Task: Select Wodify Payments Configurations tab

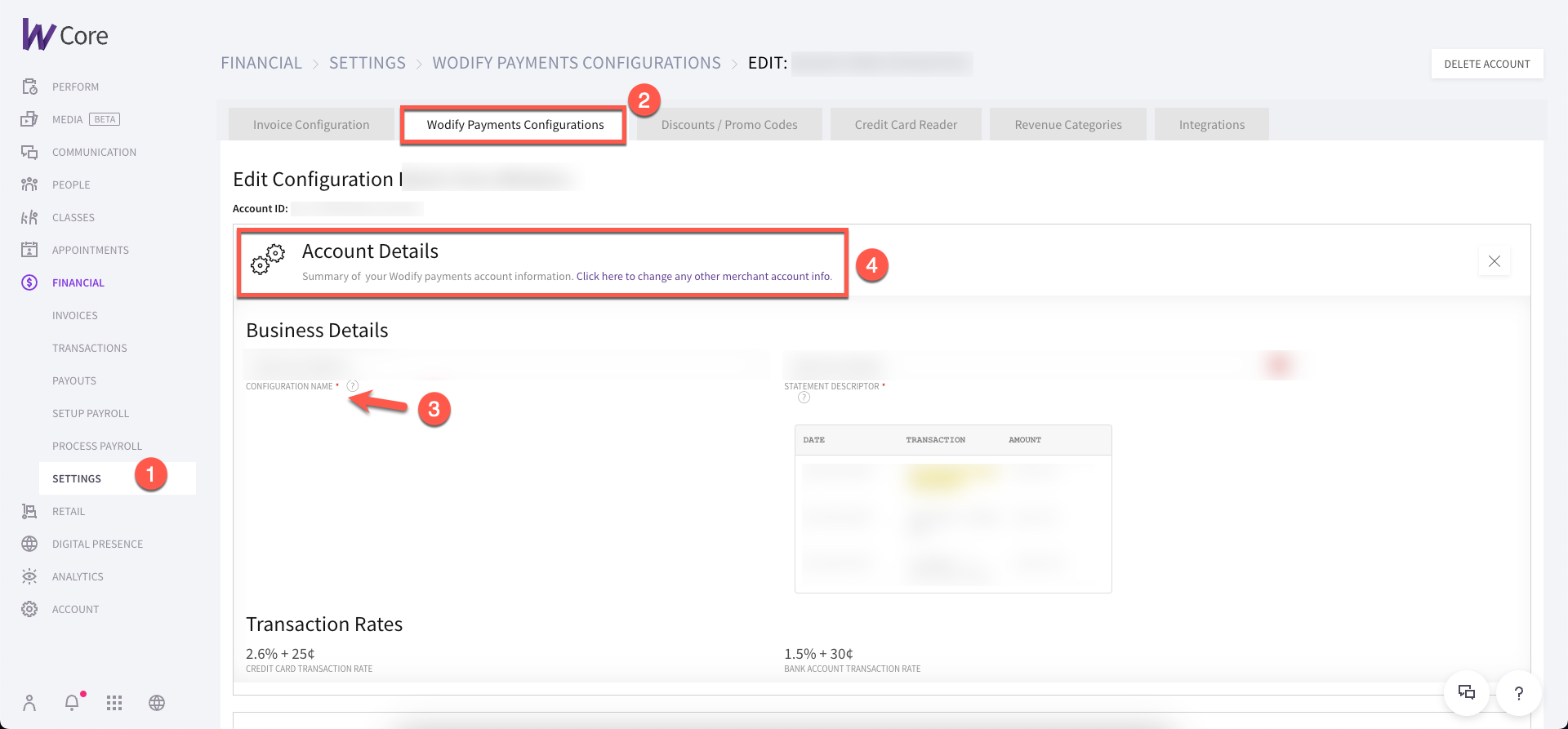Action: (515, 125)
